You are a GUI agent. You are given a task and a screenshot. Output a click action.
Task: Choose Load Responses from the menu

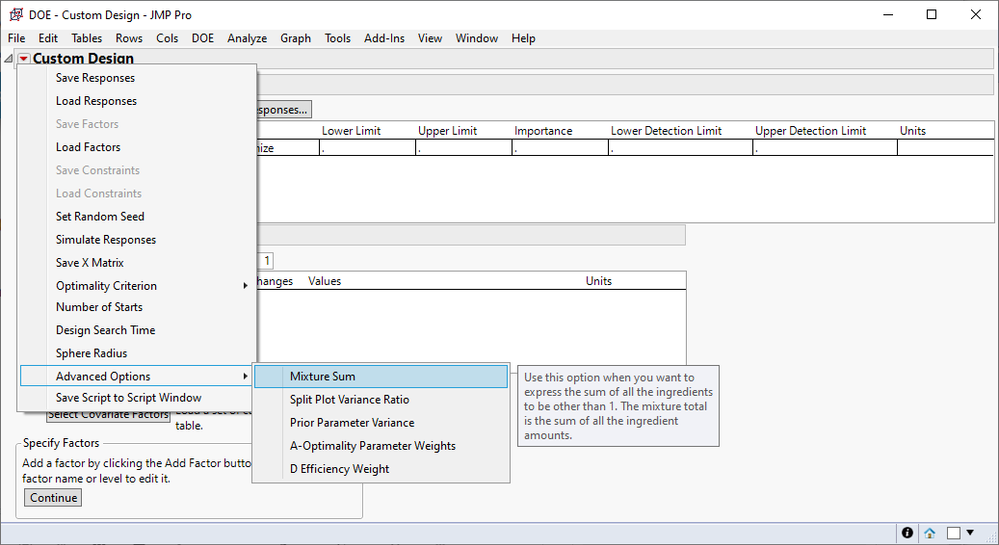pos(138,101)
